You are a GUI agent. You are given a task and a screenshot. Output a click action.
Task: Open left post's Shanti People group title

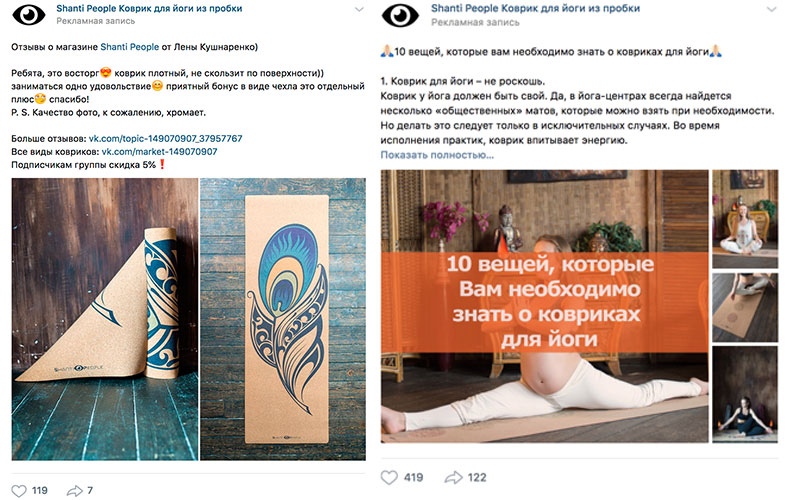pyautogui.click(x=149, y=9)
